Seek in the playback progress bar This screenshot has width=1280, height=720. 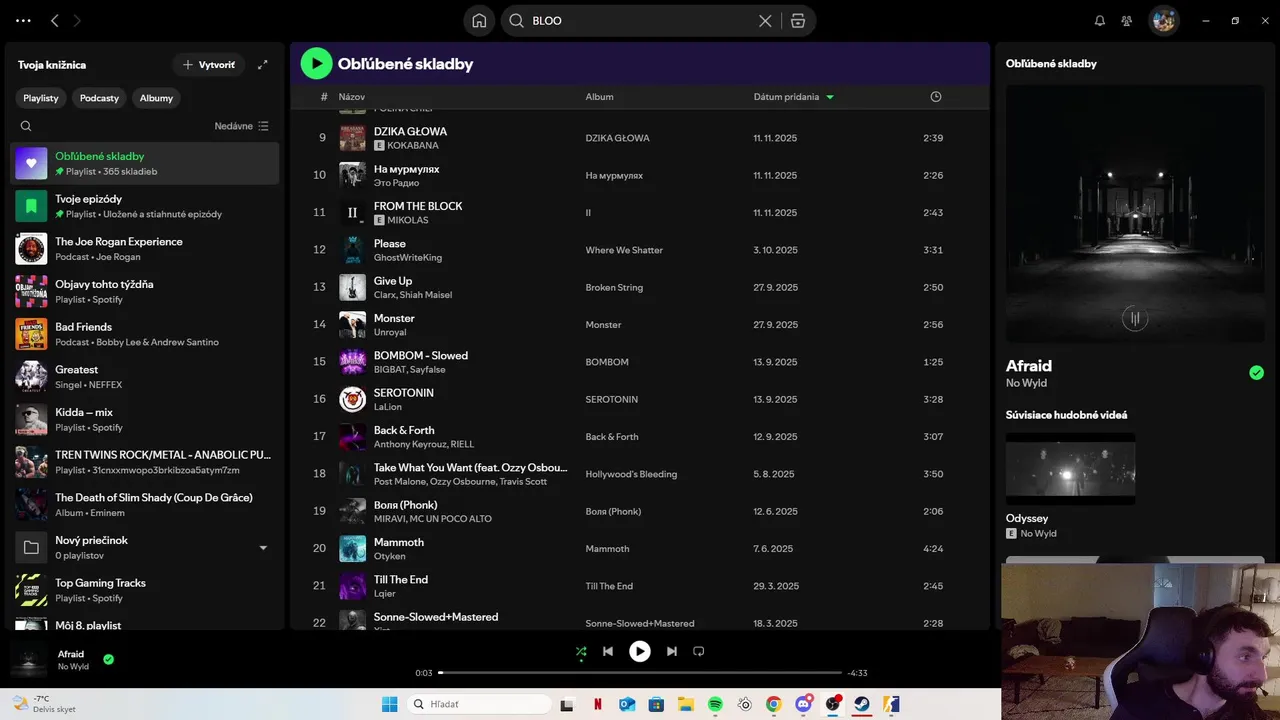pos(640,673)
